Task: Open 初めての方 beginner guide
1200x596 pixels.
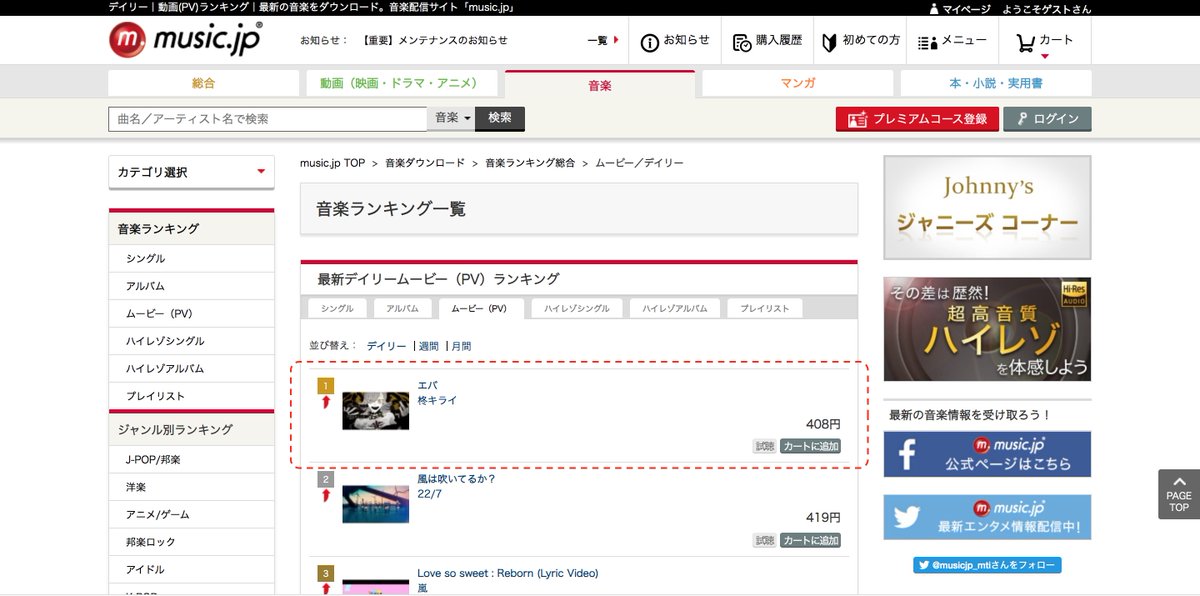Action: pyautogui.click(x=860, y=41)
